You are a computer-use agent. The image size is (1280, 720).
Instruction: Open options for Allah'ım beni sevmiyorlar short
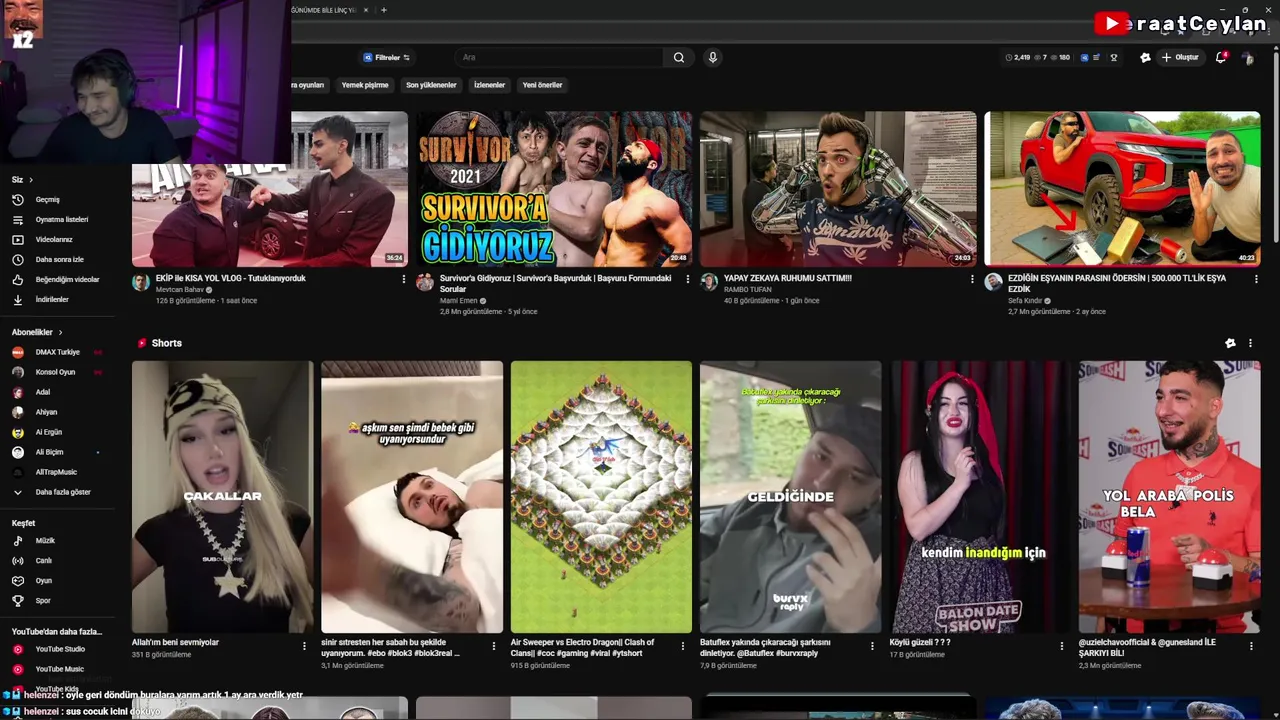click(x=304, y=646)
